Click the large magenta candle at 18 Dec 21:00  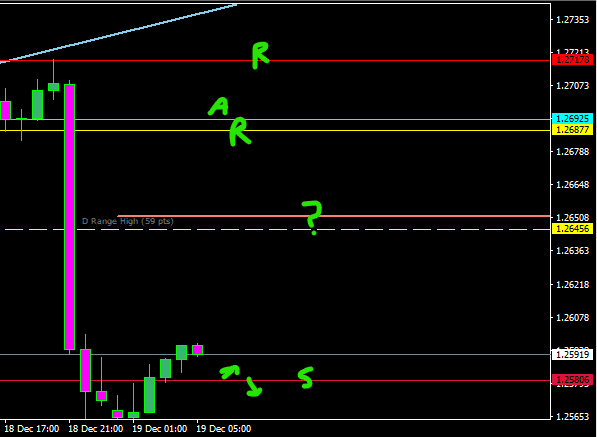pos(69,217)
